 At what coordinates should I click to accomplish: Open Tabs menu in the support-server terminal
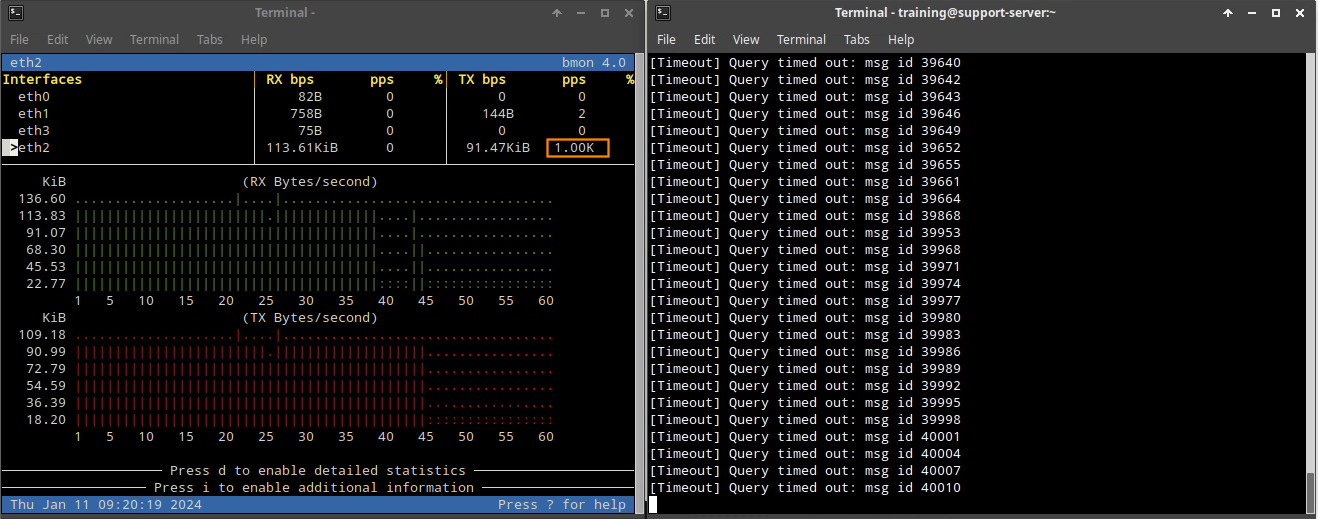(x=857, y=40)
